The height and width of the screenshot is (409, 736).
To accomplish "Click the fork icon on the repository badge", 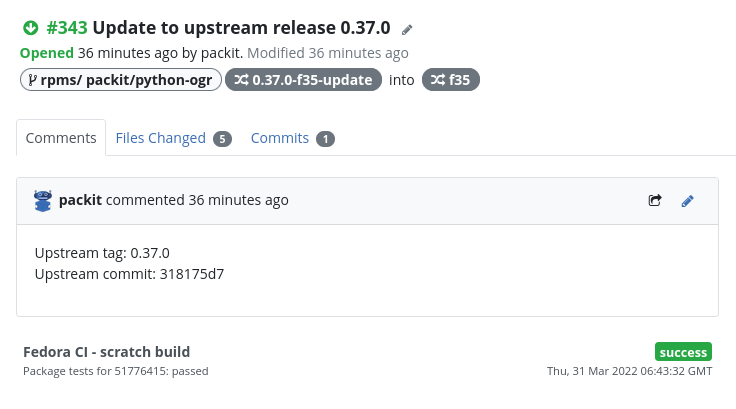I will coord(32,80).
